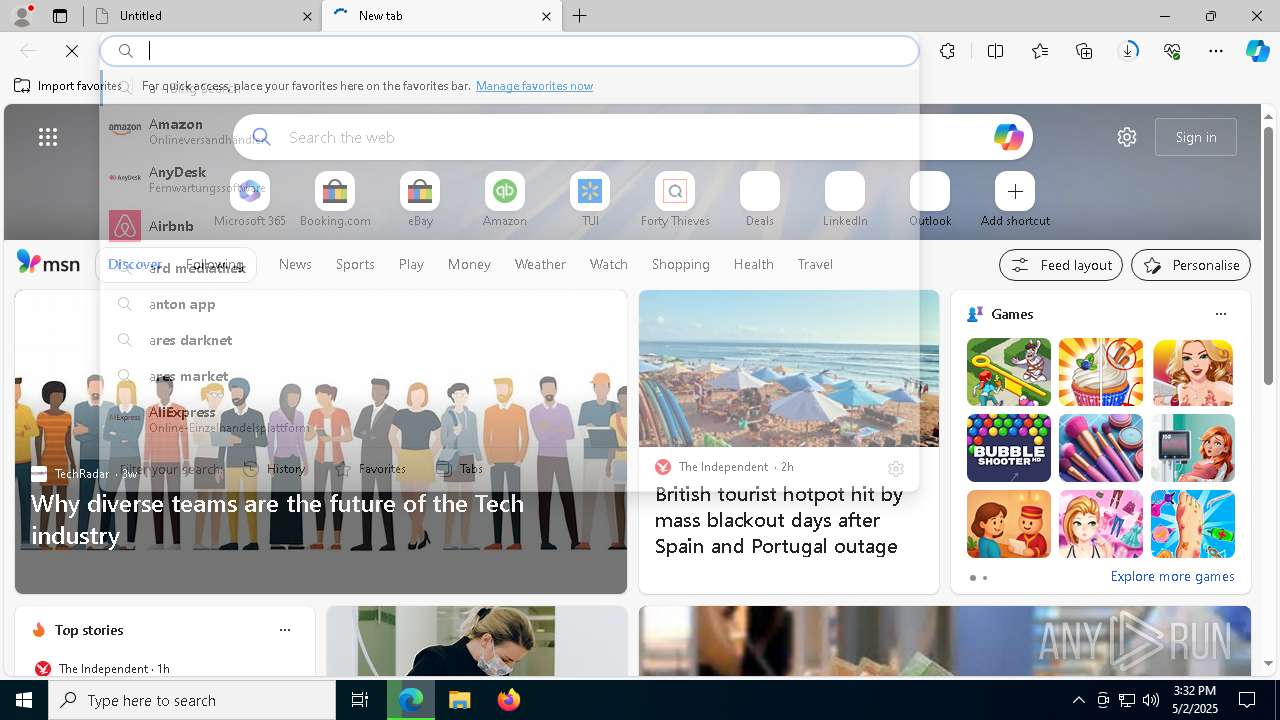Open the Microsoft 365 shortcut

click(250, 200)
